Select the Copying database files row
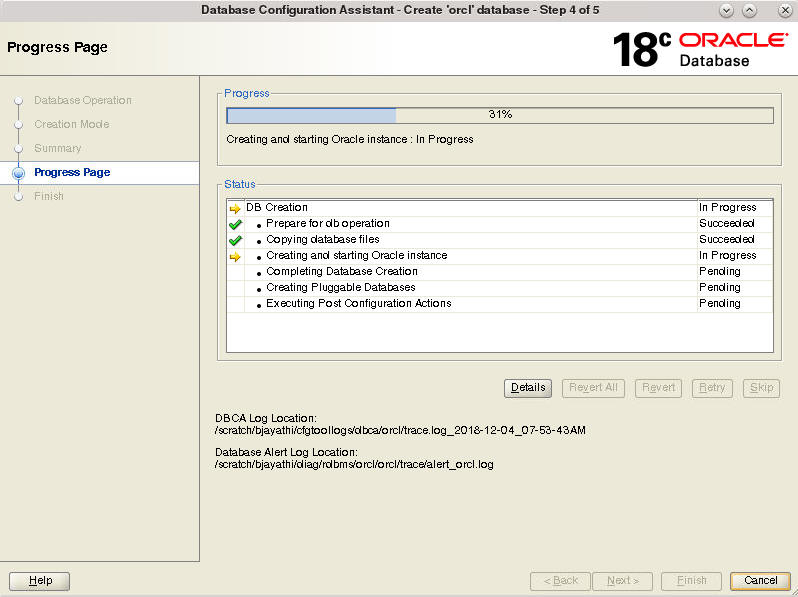798x597 pixels. 500,240
